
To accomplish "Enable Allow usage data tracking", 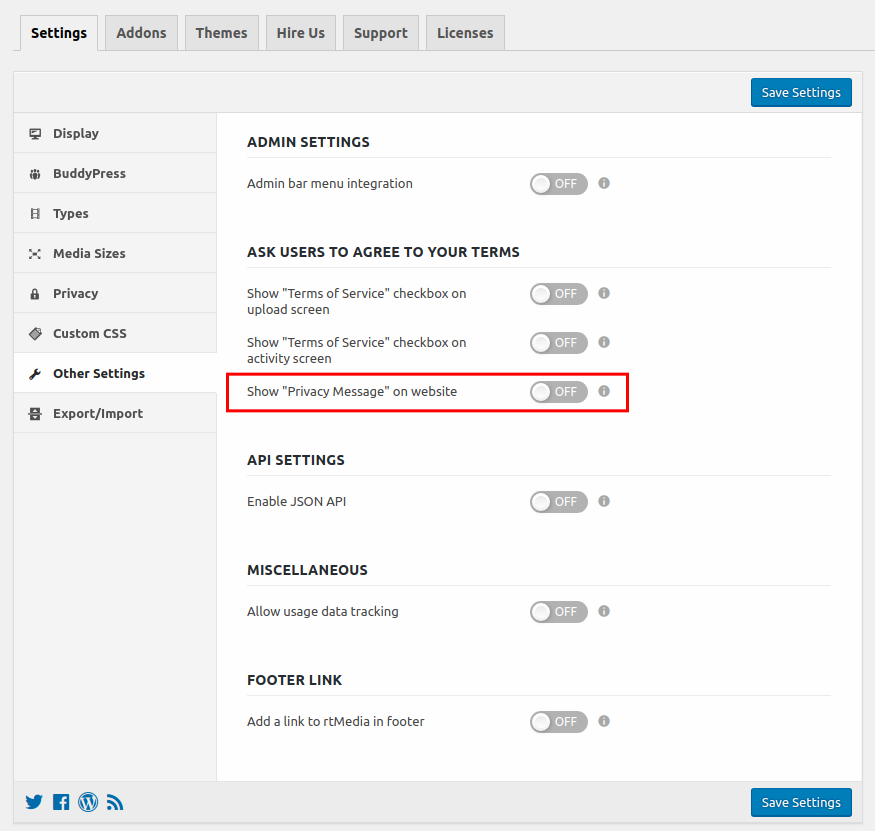I will [558, 611].
